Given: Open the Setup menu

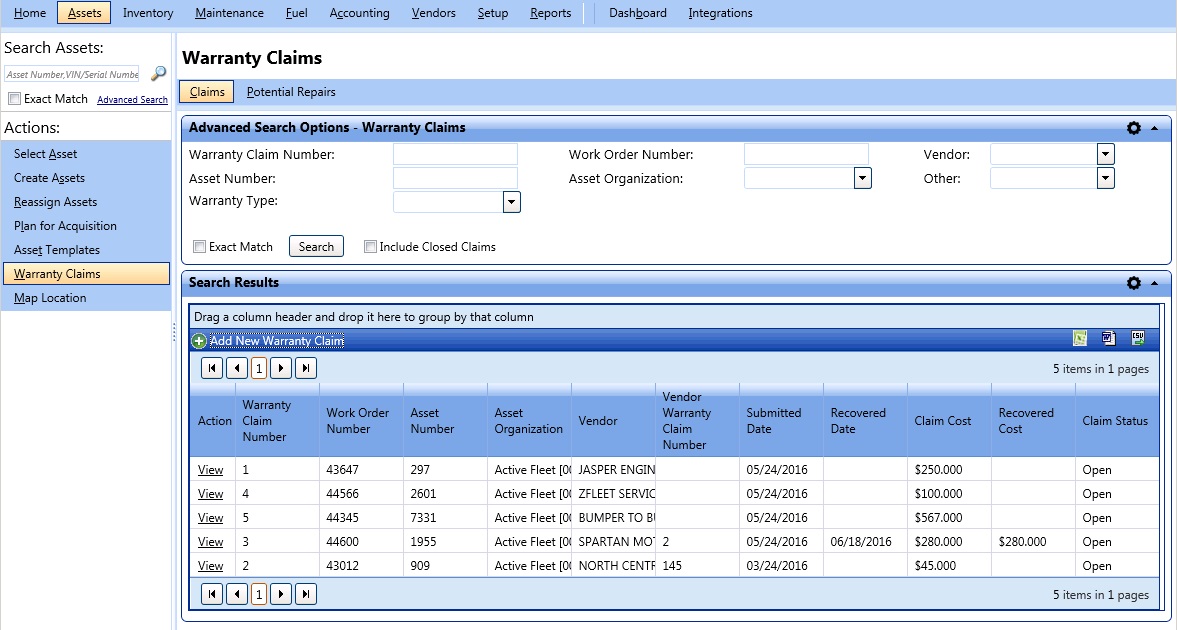Looking at the screenshot, I should pos(492,13).
